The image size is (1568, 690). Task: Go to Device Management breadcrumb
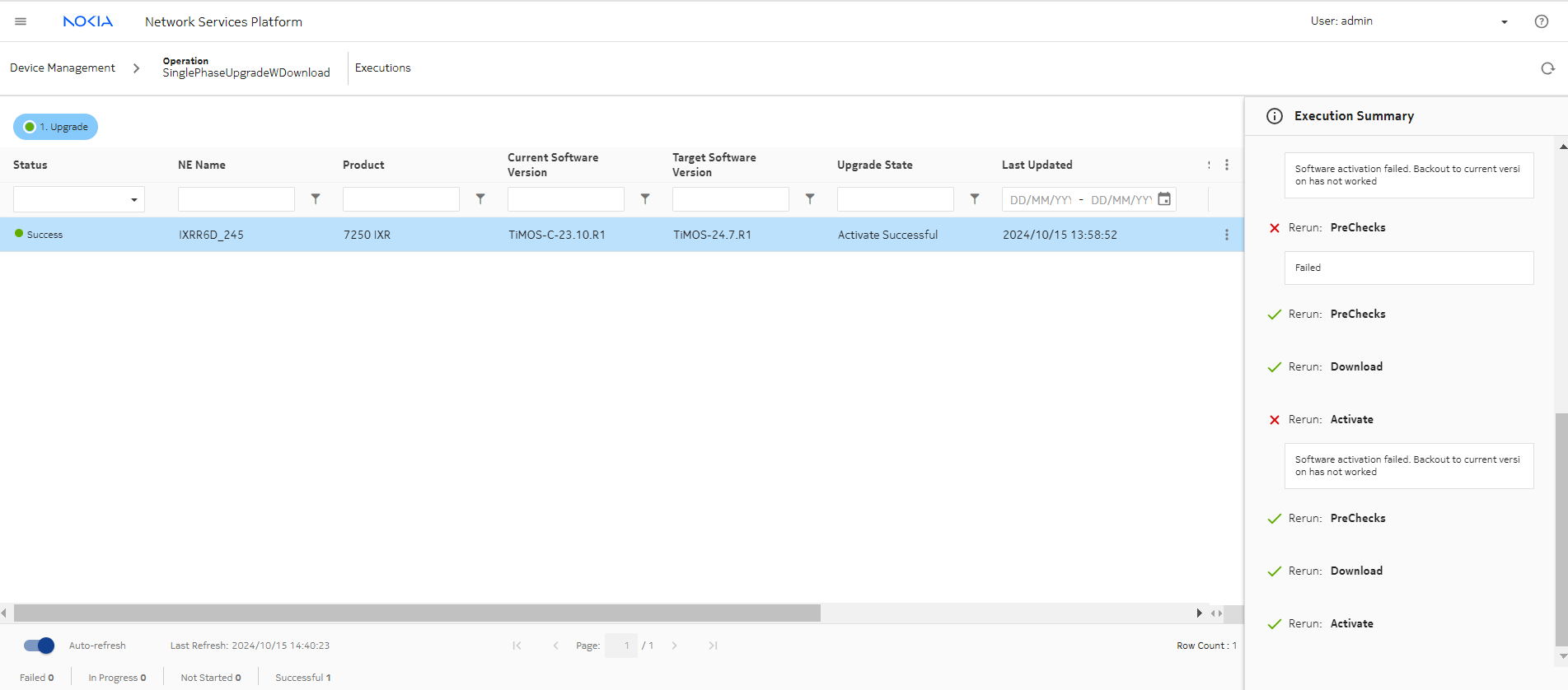pyautogui.click(x=63, y=68)
